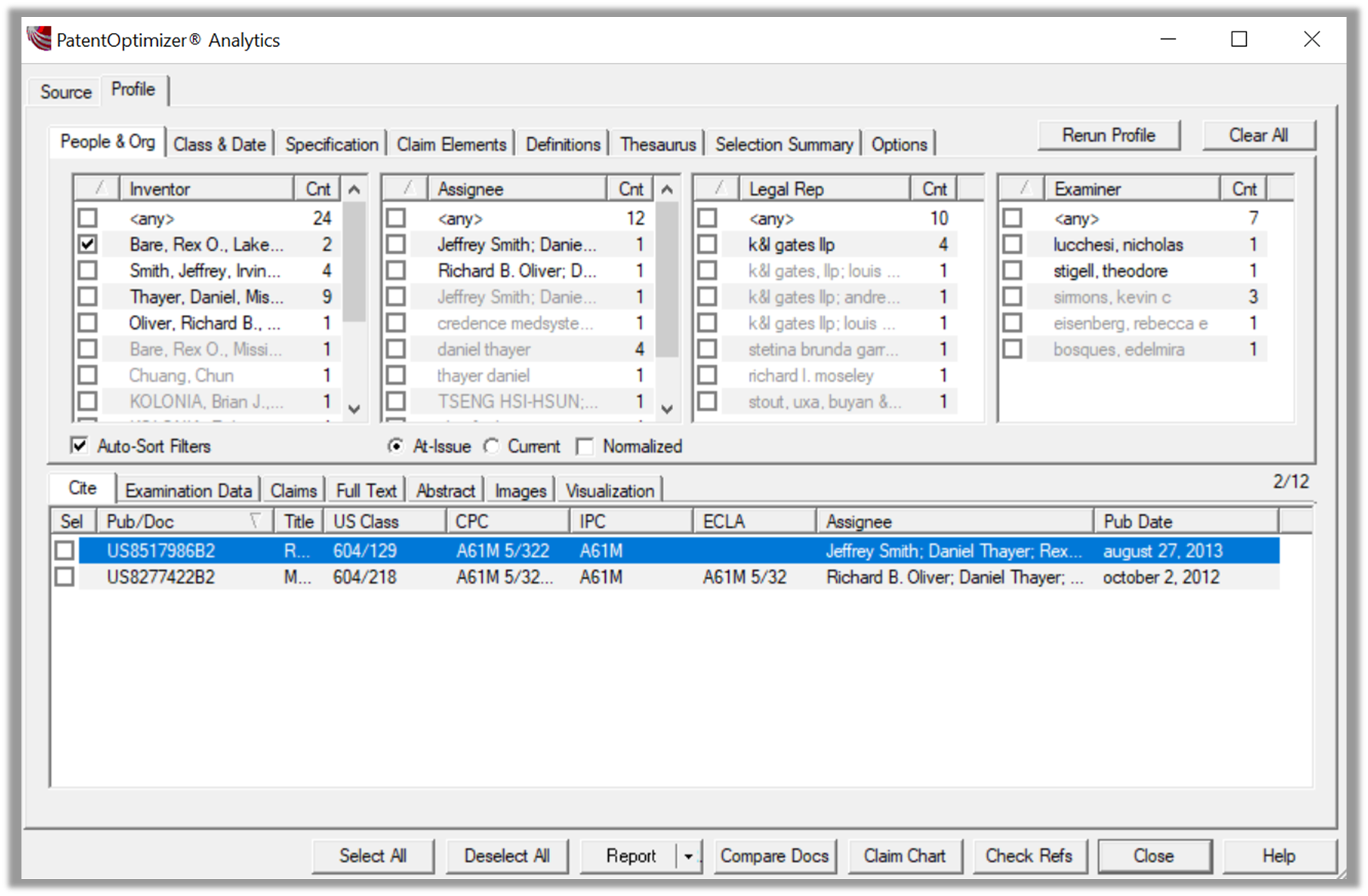
Task: Open the Thesaurus tab
Action: click(x=658, y=144)
